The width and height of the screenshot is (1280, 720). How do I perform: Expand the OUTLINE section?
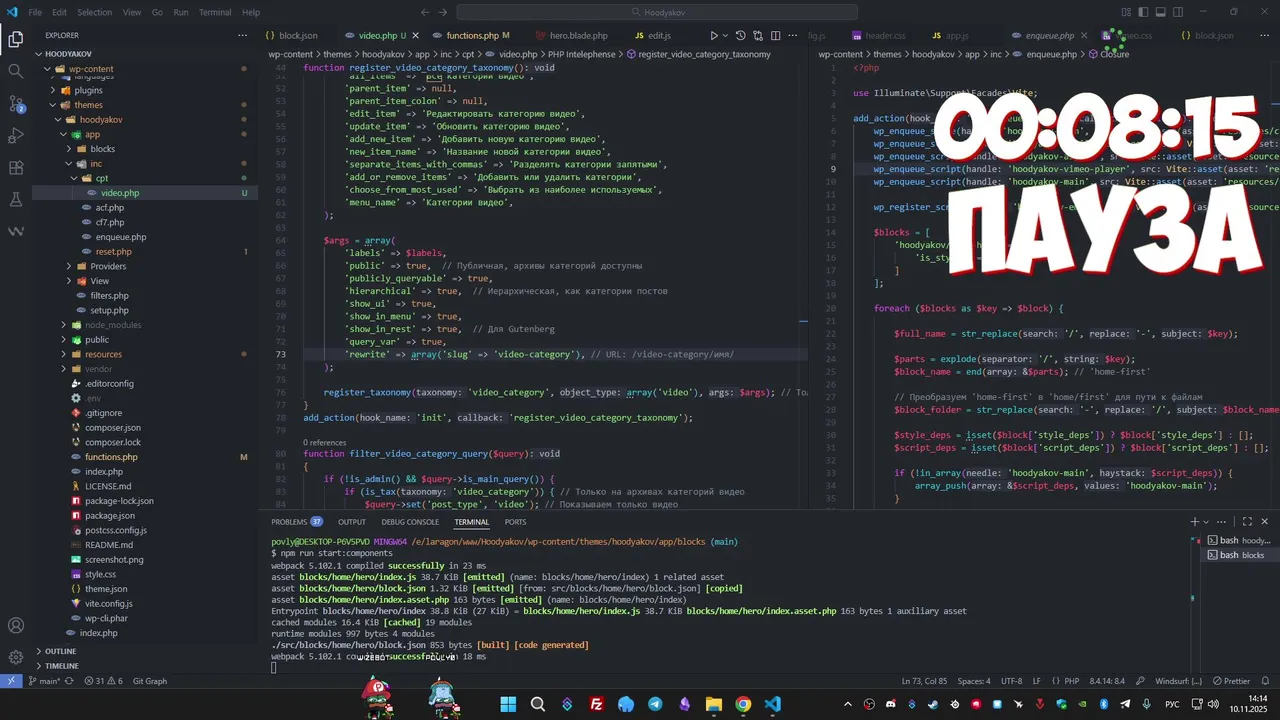[x=145, y=651]
